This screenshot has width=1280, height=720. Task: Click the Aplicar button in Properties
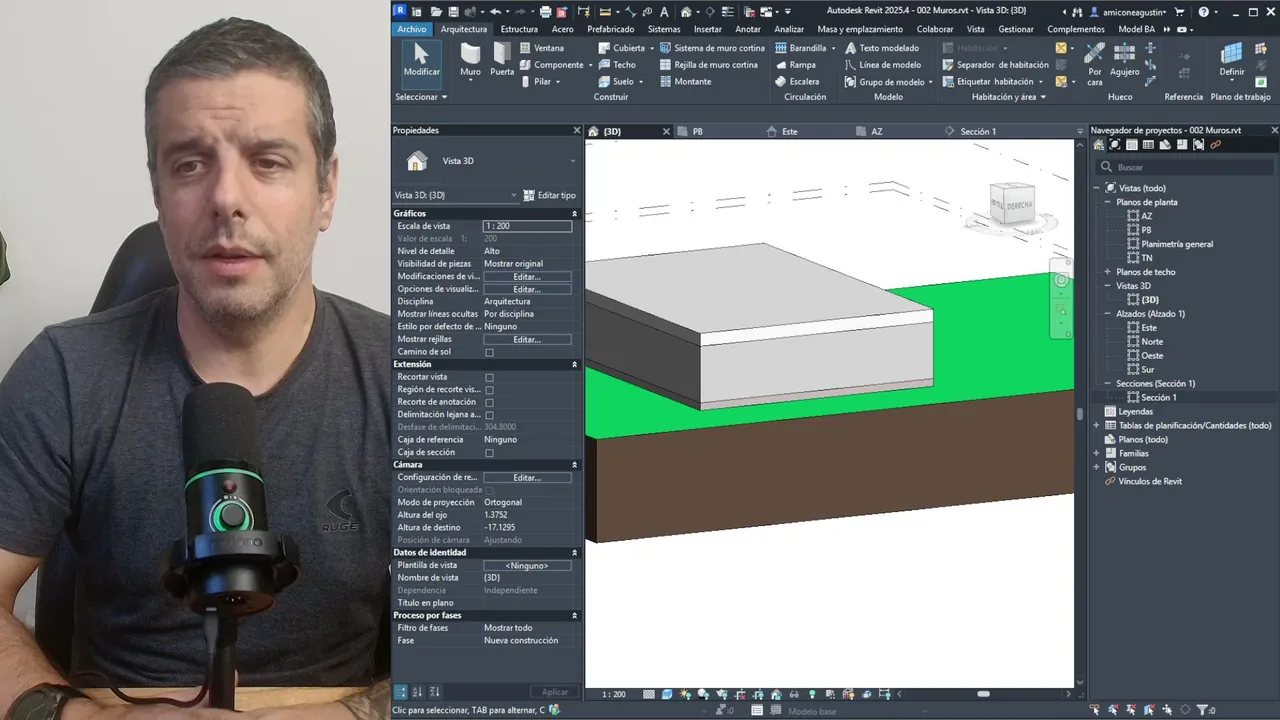pyautogui.click(x=555, y=692)
